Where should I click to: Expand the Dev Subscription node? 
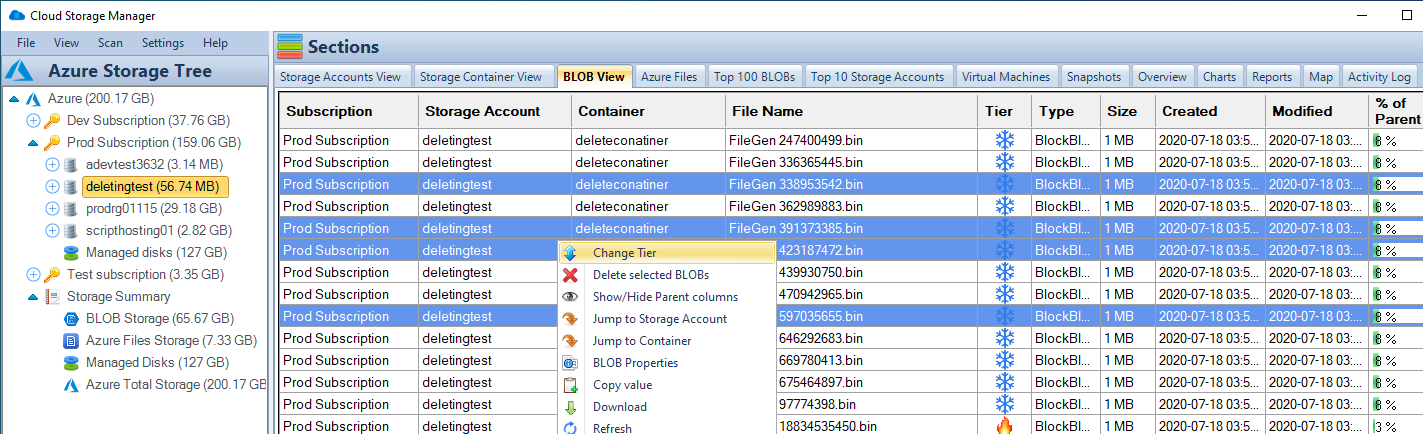[x=33, y=121]
